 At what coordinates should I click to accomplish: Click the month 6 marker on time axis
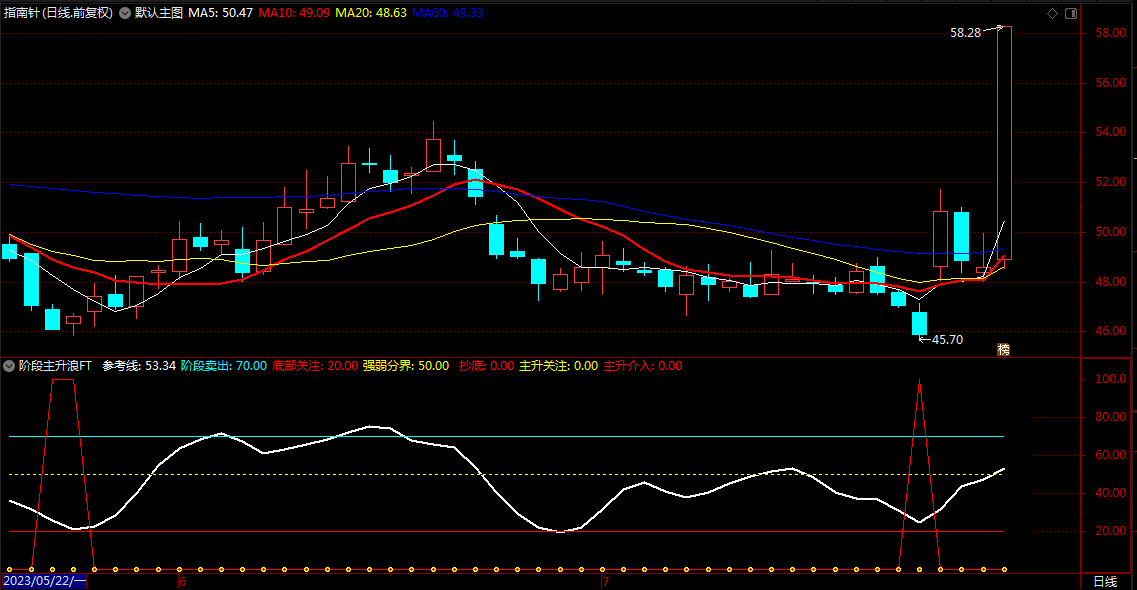tap(182, 582)
